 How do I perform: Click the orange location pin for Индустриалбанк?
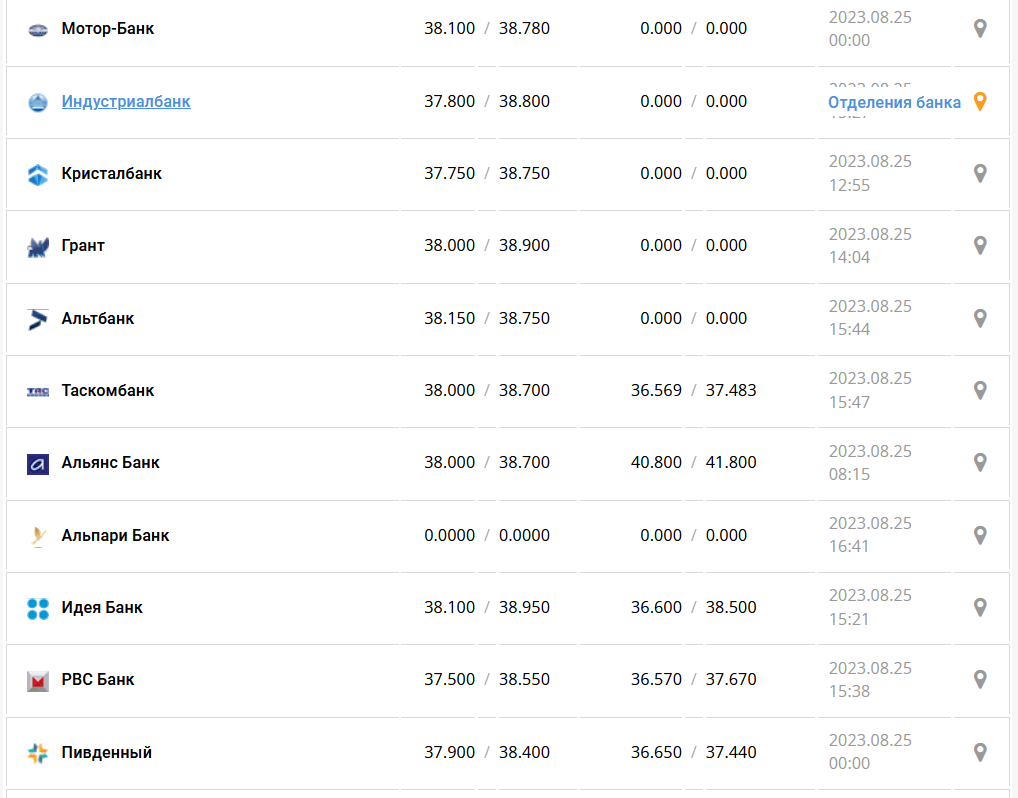980,101
